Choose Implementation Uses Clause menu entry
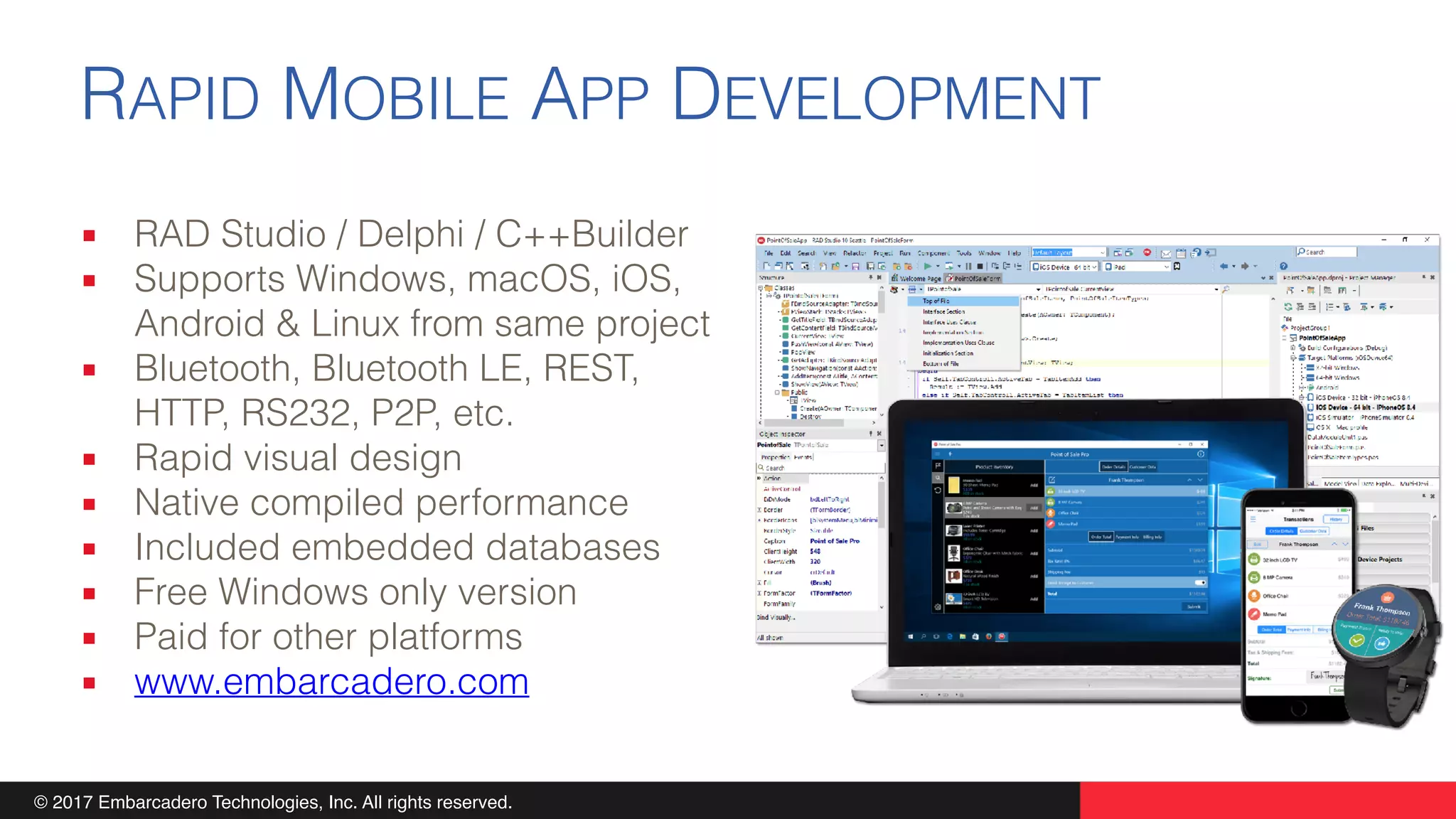Image resolution: width=1456 pixels, height=819 pixels. [963, 343]
